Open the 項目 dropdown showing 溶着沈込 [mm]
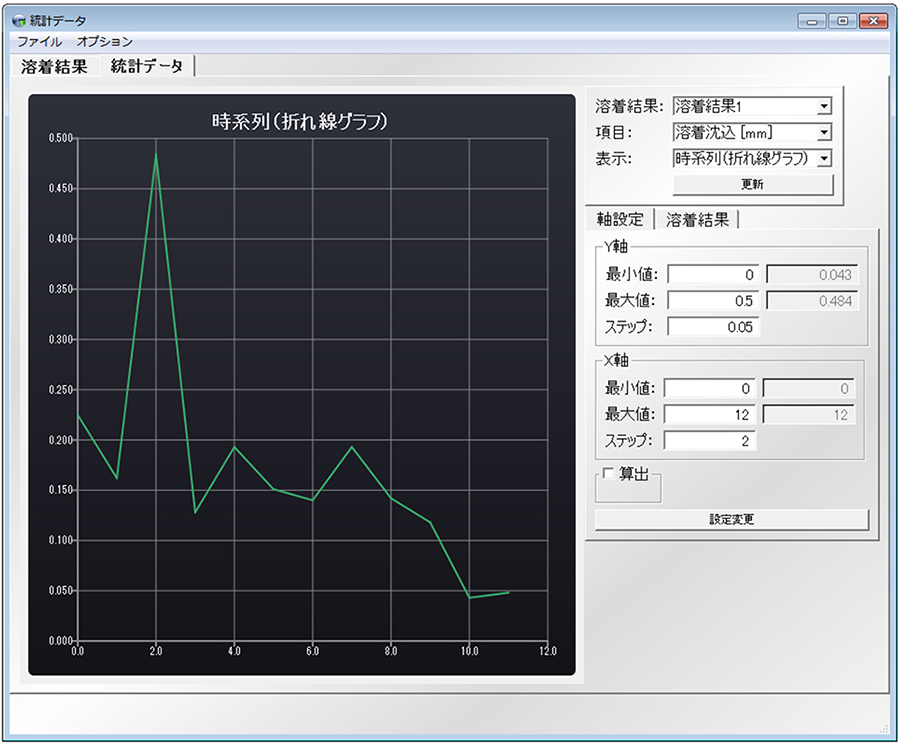 (824, 133)
